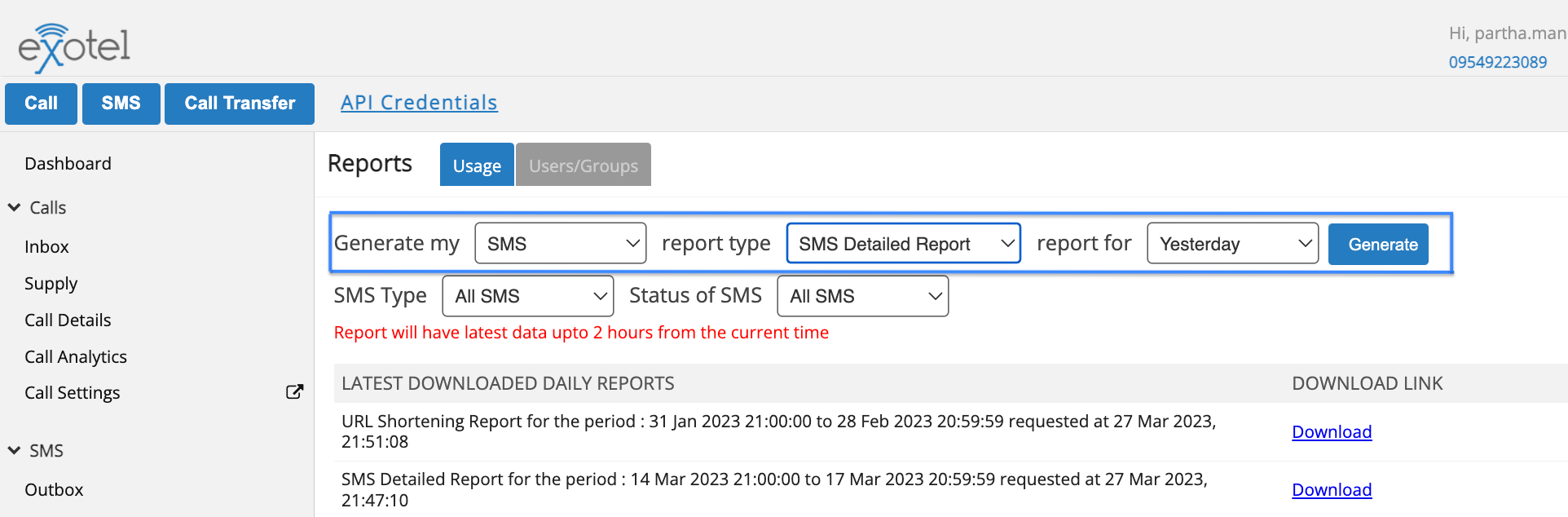Viewport: 1568px width, 517px height.
Task: Click the SMS button in top bar
Action: (x=121, y=104)
